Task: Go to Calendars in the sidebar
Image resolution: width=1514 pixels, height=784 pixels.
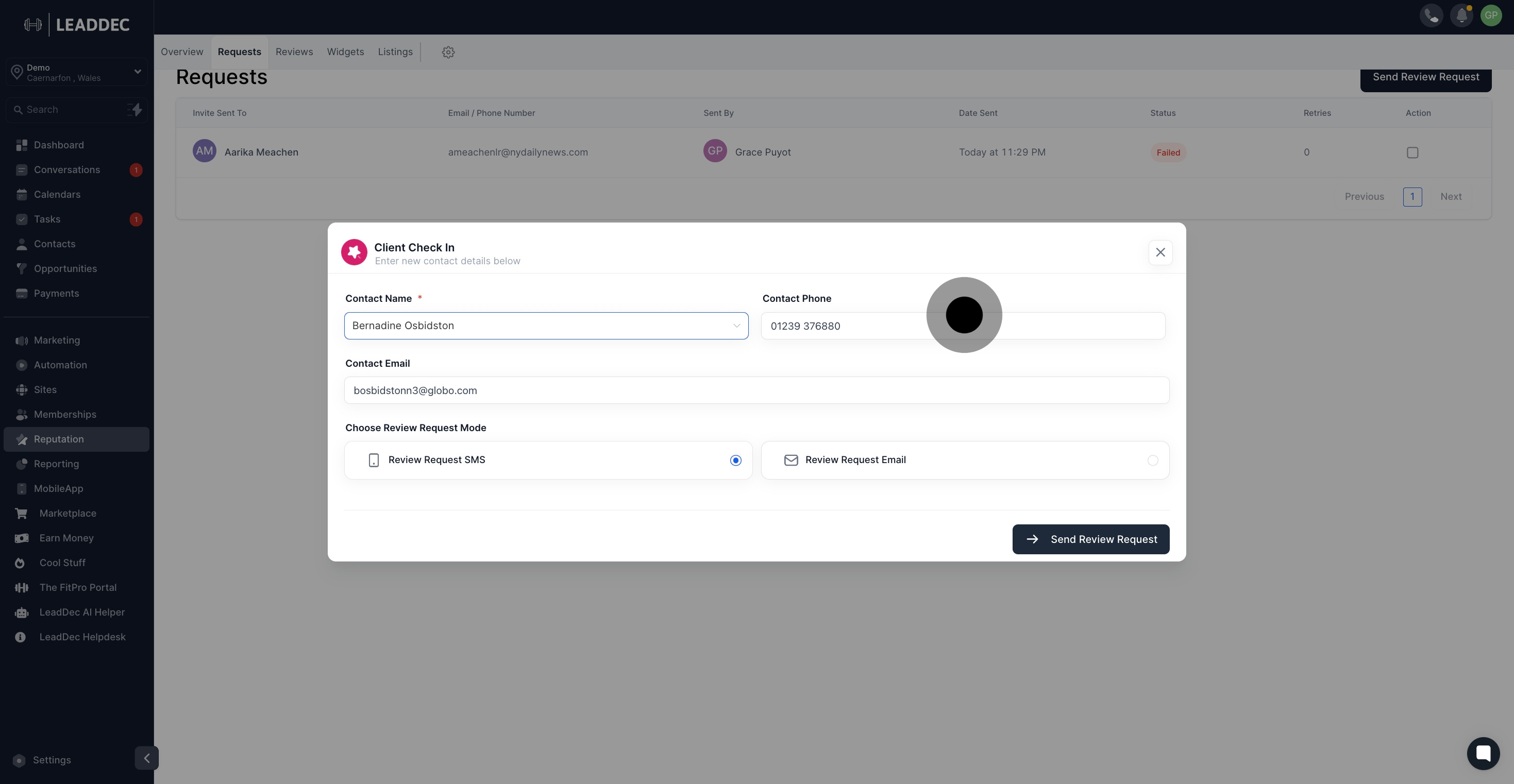Action: point(76,195)
